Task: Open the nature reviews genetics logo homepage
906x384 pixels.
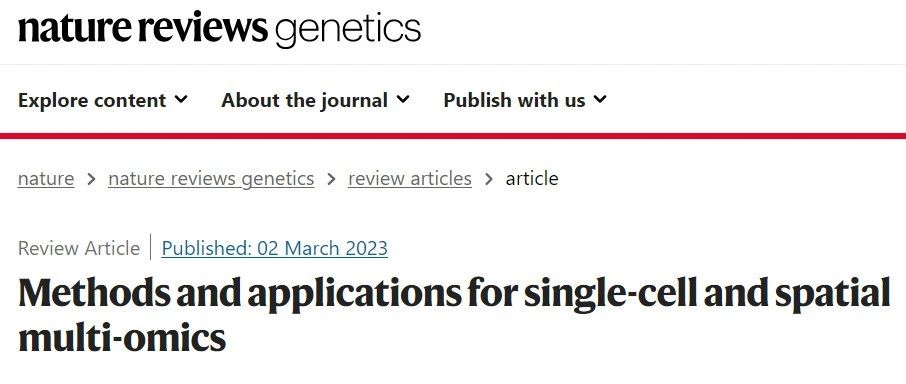Action: tap(219, 28)
